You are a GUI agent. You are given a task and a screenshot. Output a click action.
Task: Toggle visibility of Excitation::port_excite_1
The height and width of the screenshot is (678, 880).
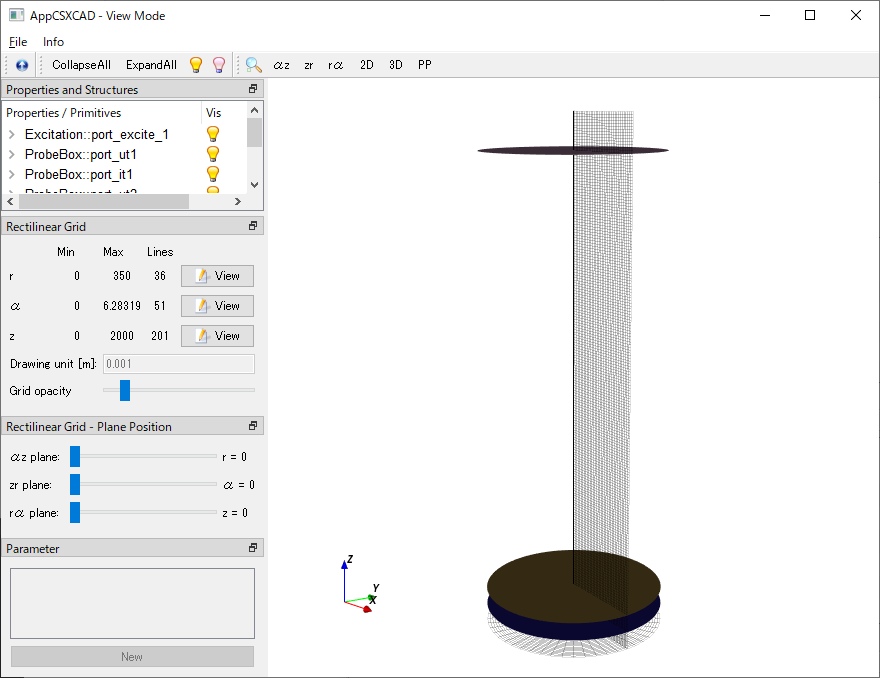[213, 134]
